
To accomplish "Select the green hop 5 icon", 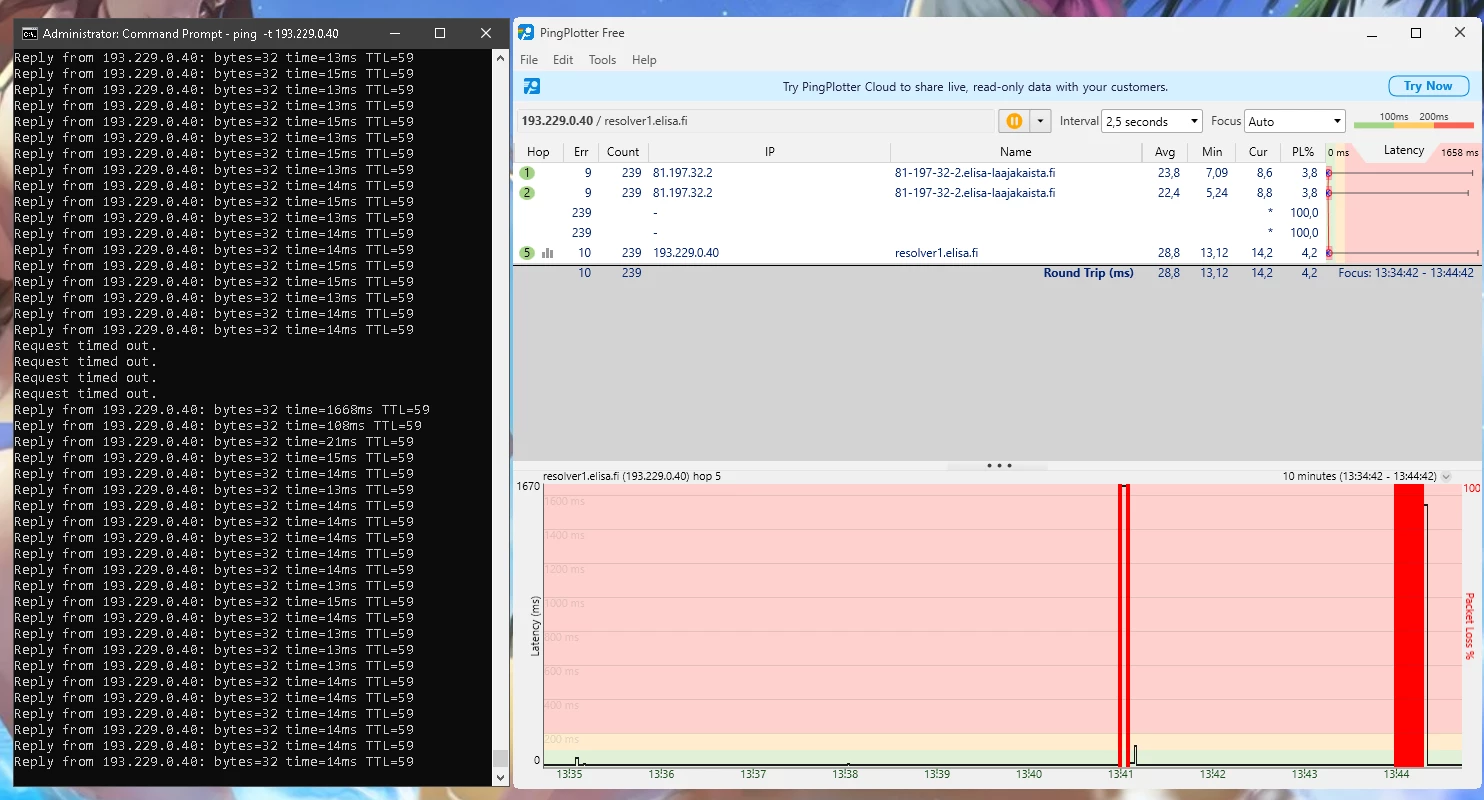I will 527,253.
